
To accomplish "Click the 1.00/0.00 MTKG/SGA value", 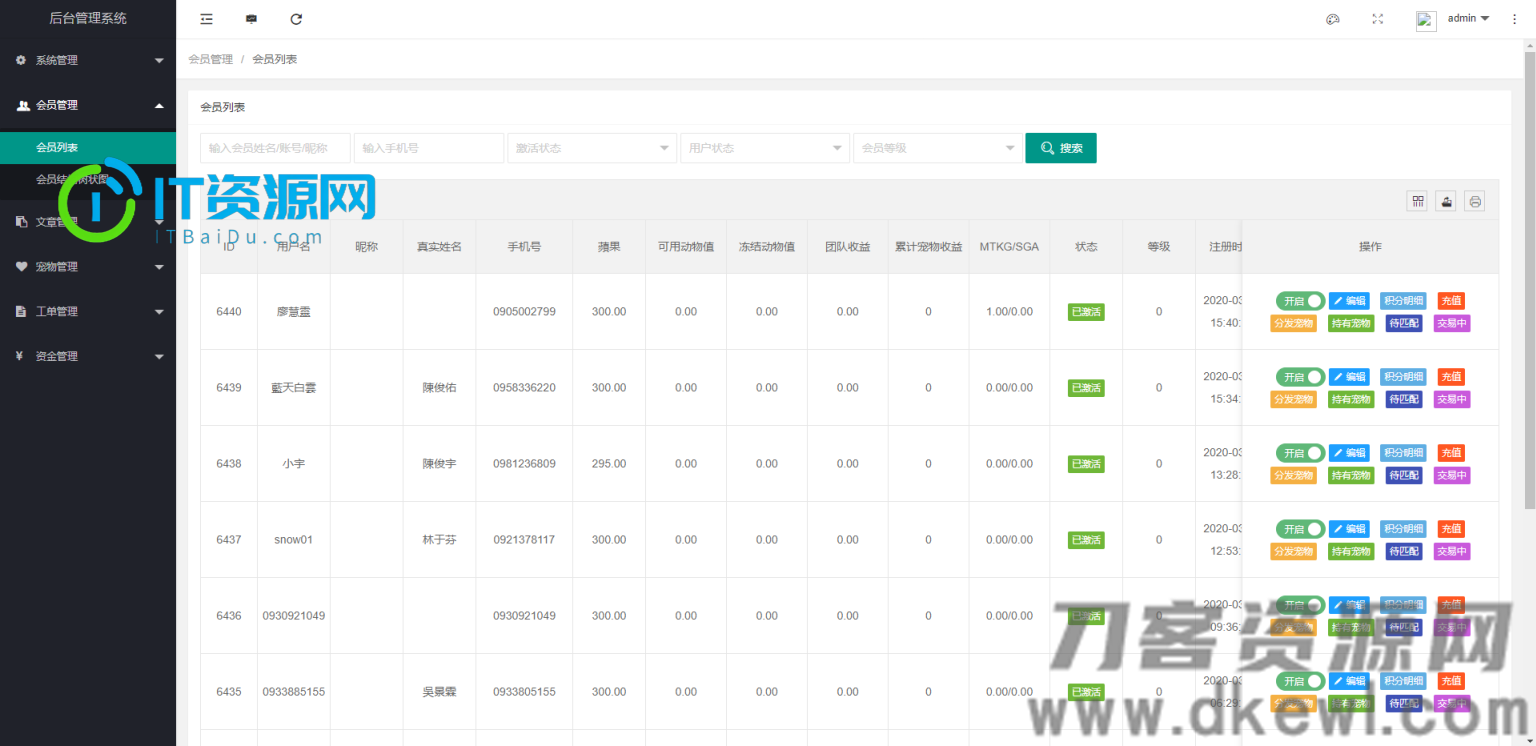I will [x=1009, y=312].
